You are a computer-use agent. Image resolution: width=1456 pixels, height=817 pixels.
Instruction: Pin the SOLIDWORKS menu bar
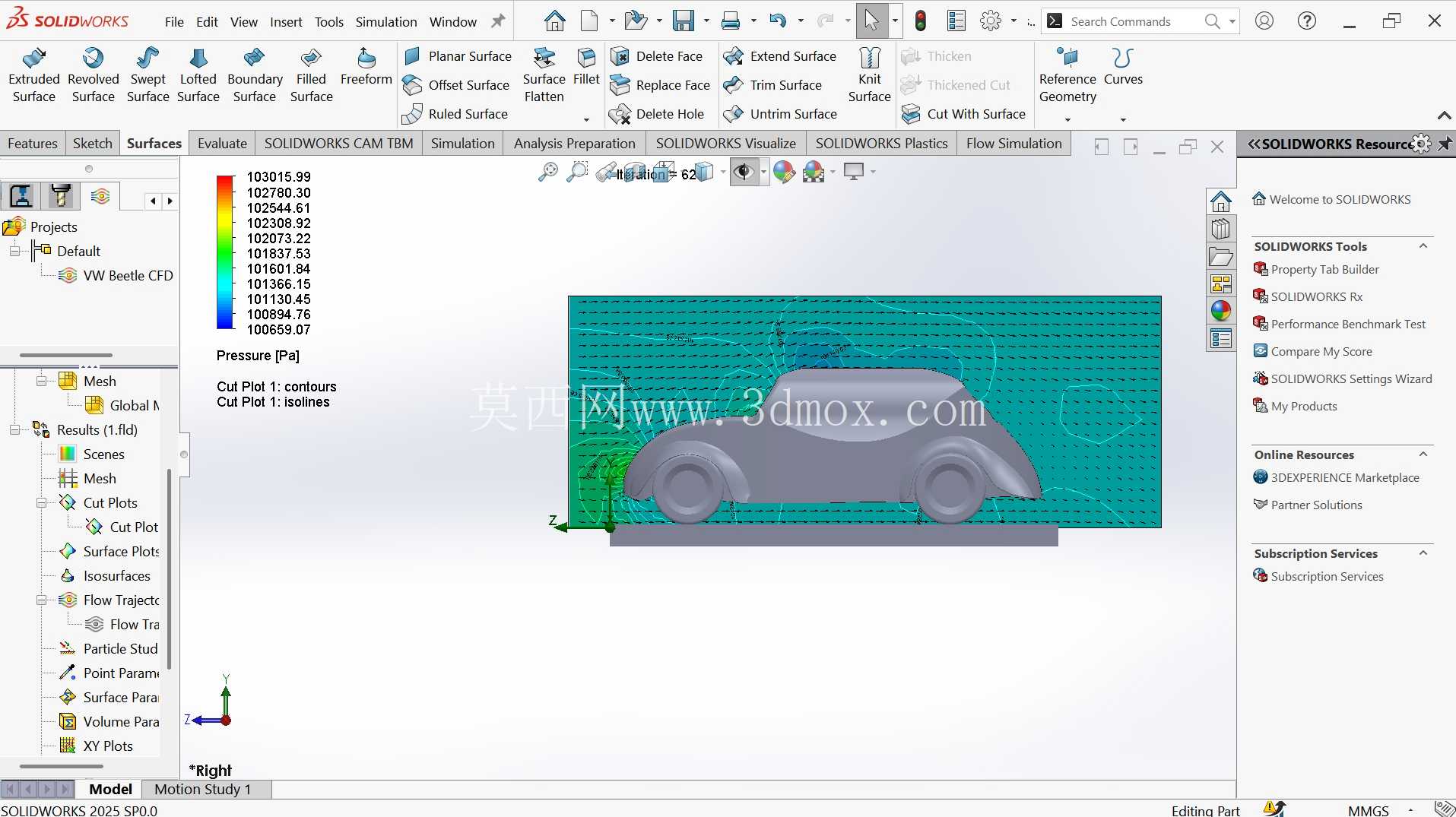[x=498, y=21]
